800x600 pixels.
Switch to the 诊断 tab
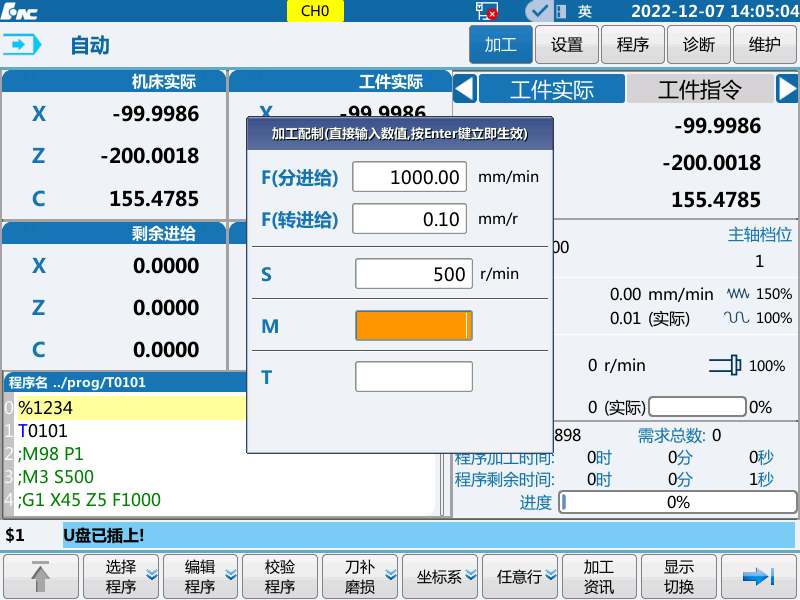pos(698,44)
